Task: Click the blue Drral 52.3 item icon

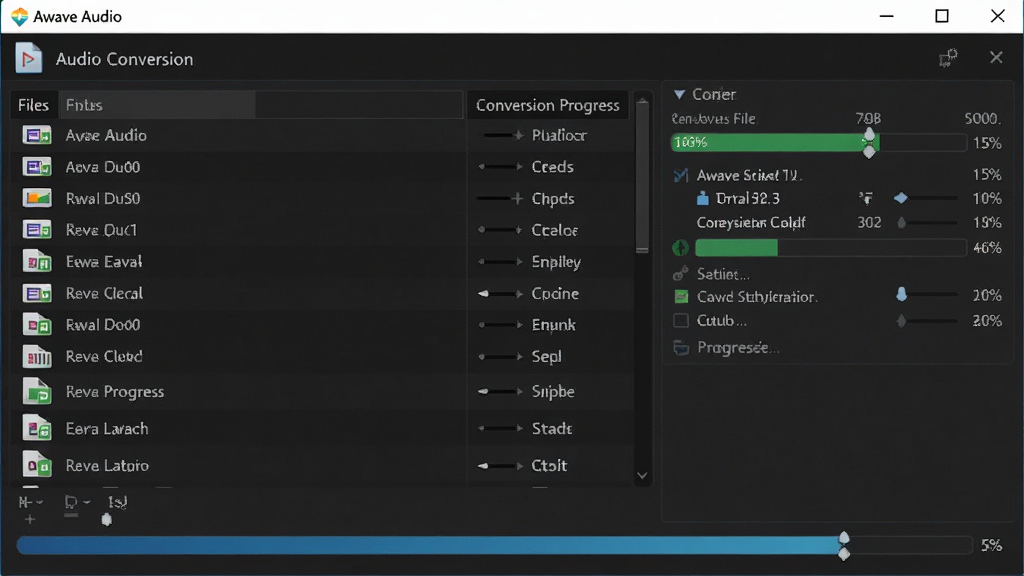Action: pos(703,198)
